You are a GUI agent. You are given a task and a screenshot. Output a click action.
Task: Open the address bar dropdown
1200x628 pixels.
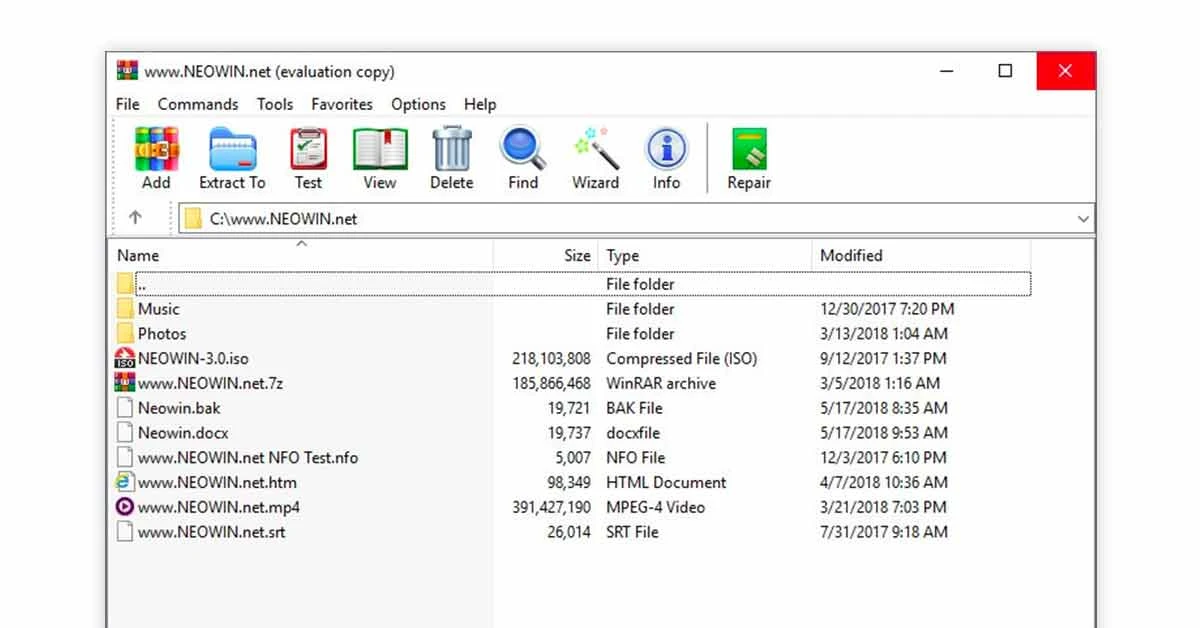pyautogui.click(x=1084, y=218)
